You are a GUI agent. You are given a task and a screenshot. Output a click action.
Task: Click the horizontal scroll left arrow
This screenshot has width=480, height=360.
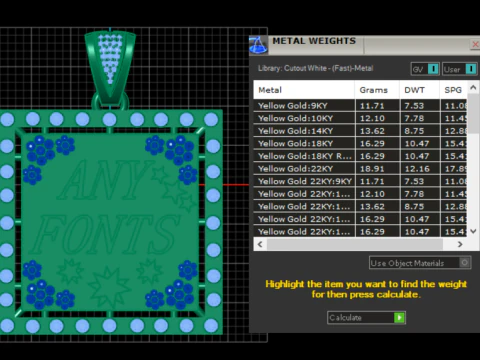260,244
